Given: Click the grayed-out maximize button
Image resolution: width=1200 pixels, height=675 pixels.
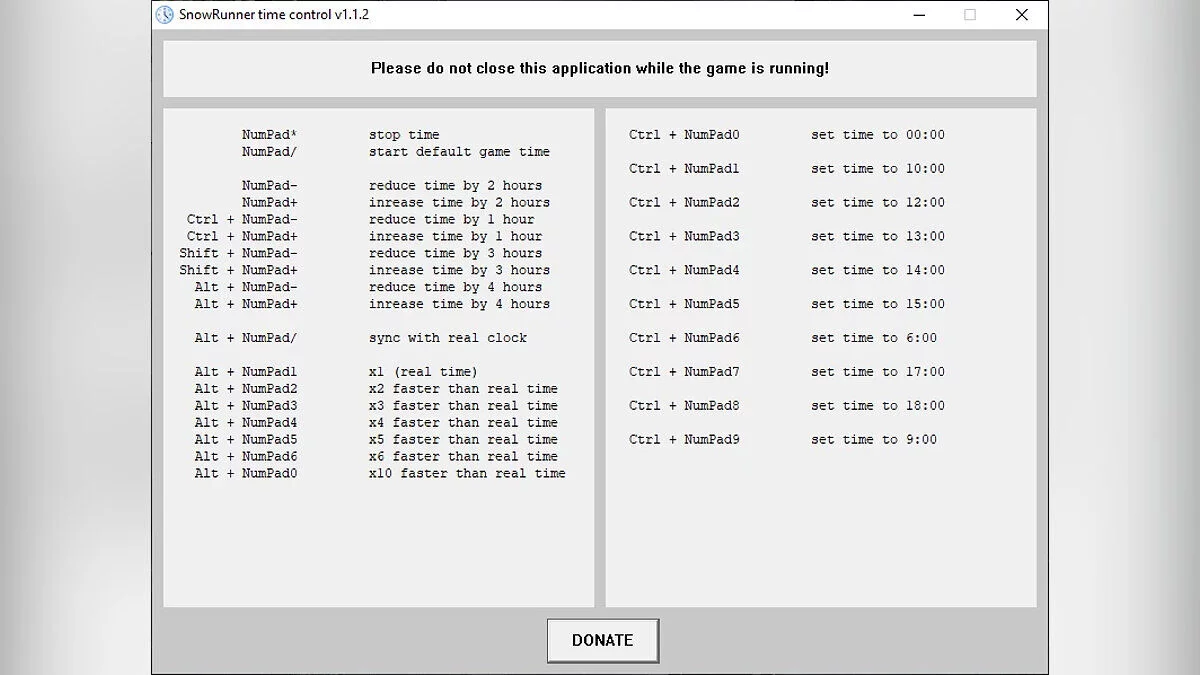Looking at the screenshot, I should click(970, 15).
